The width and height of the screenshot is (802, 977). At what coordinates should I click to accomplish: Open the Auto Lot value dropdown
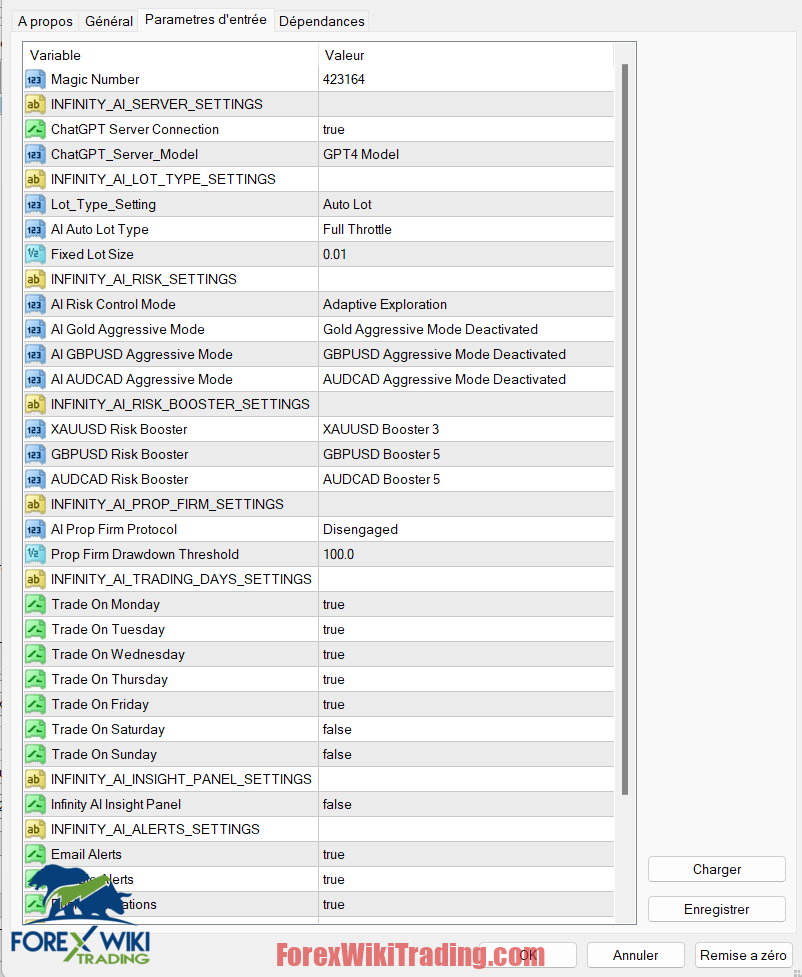click(466, 204)
